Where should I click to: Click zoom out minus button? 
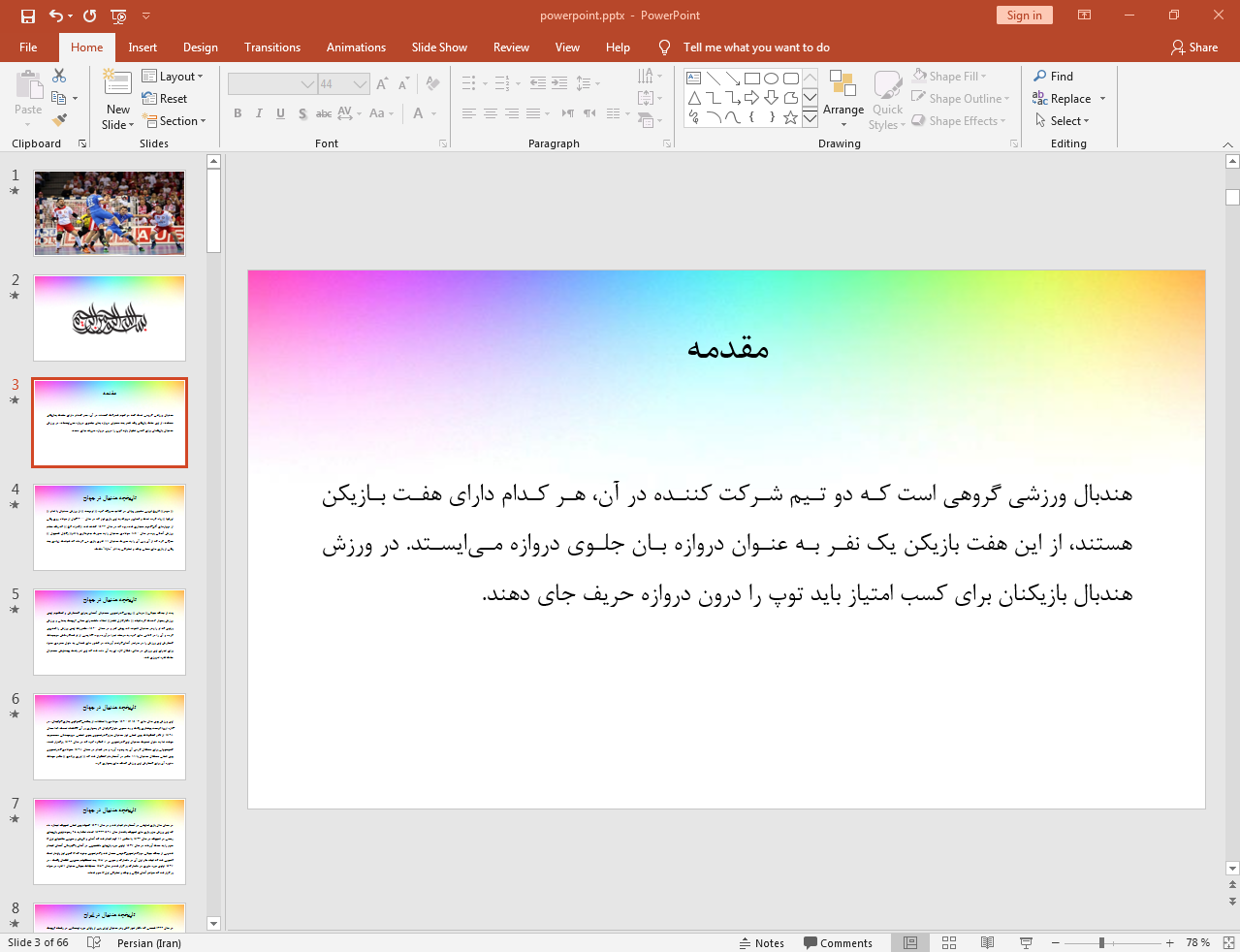point(1055,942)
